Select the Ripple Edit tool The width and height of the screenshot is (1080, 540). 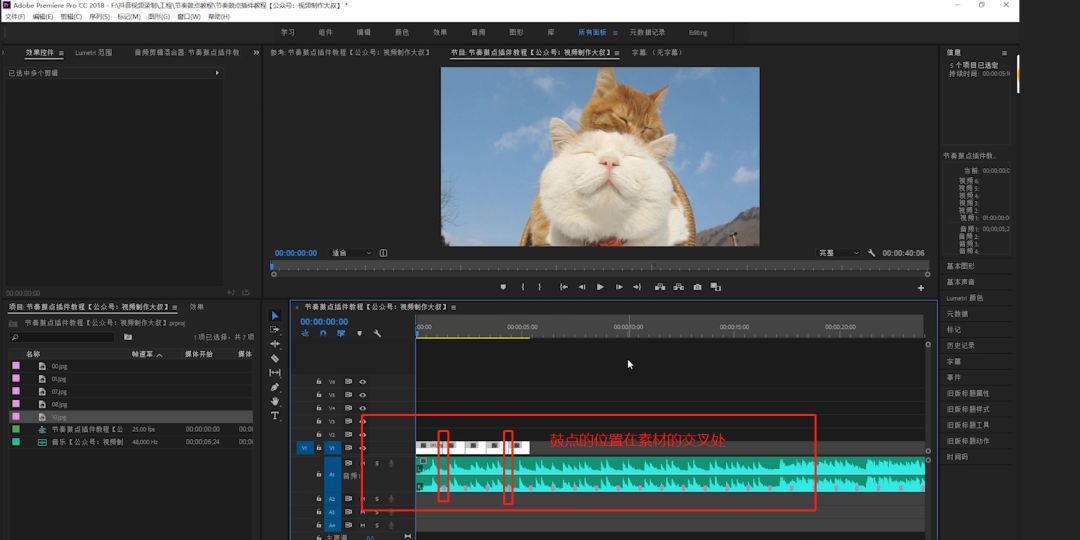tap(275, 344)
